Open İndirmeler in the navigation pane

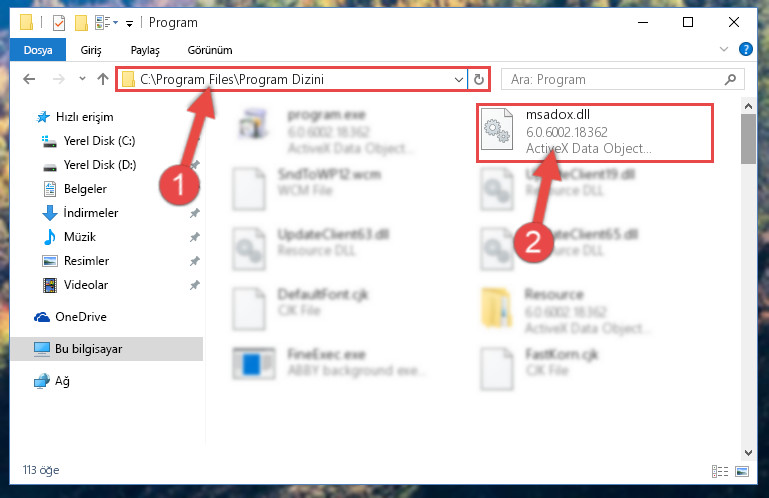(x=91, y=213)
